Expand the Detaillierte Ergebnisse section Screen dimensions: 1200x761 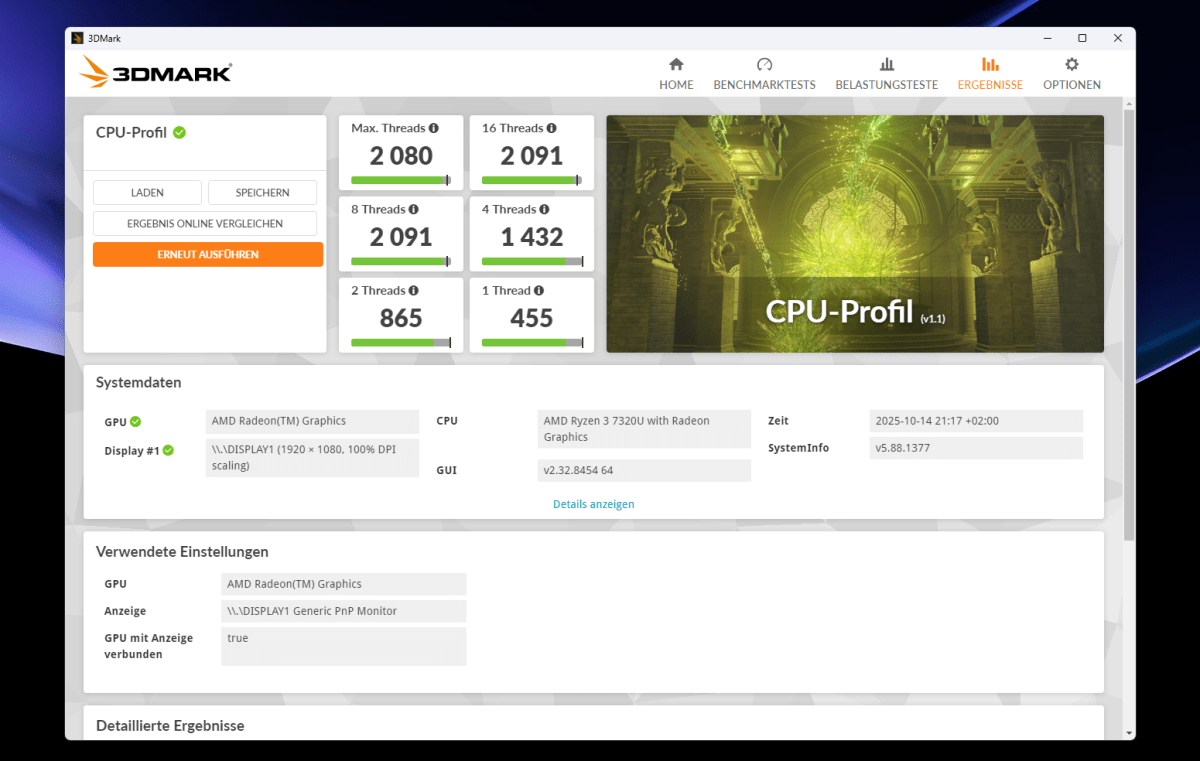coord(169,726)
